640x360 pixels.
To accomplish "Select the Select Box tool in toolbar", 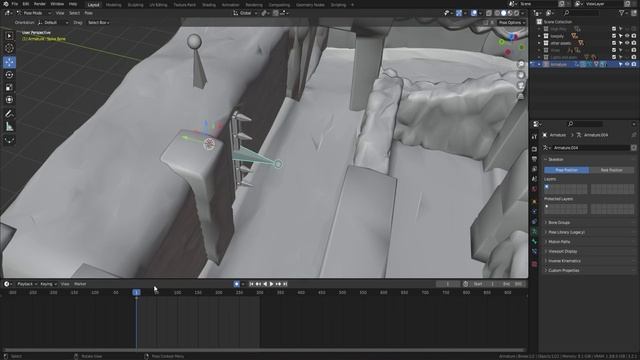I will pyautogui.click(x=9, y=36).
